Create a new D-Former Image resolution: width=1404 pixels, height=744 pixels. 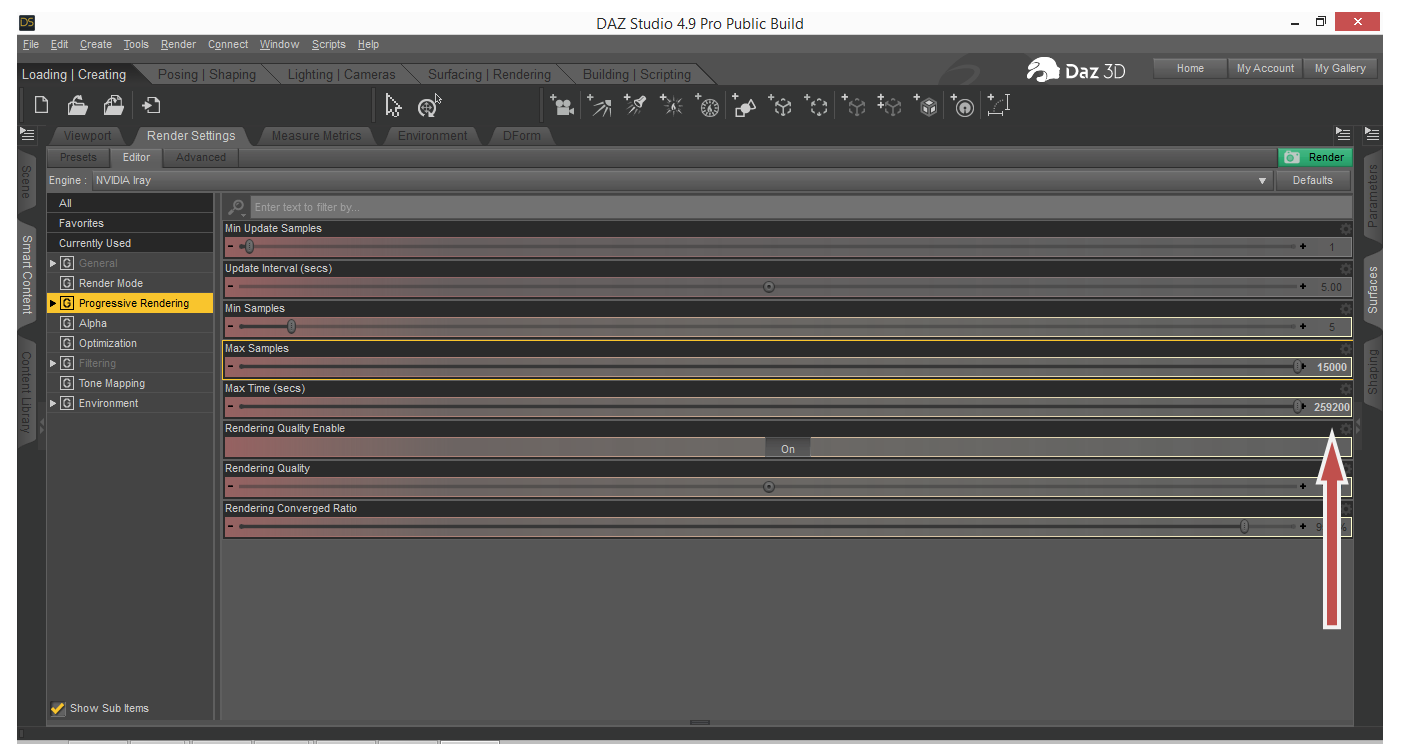[x=963, y=105]
